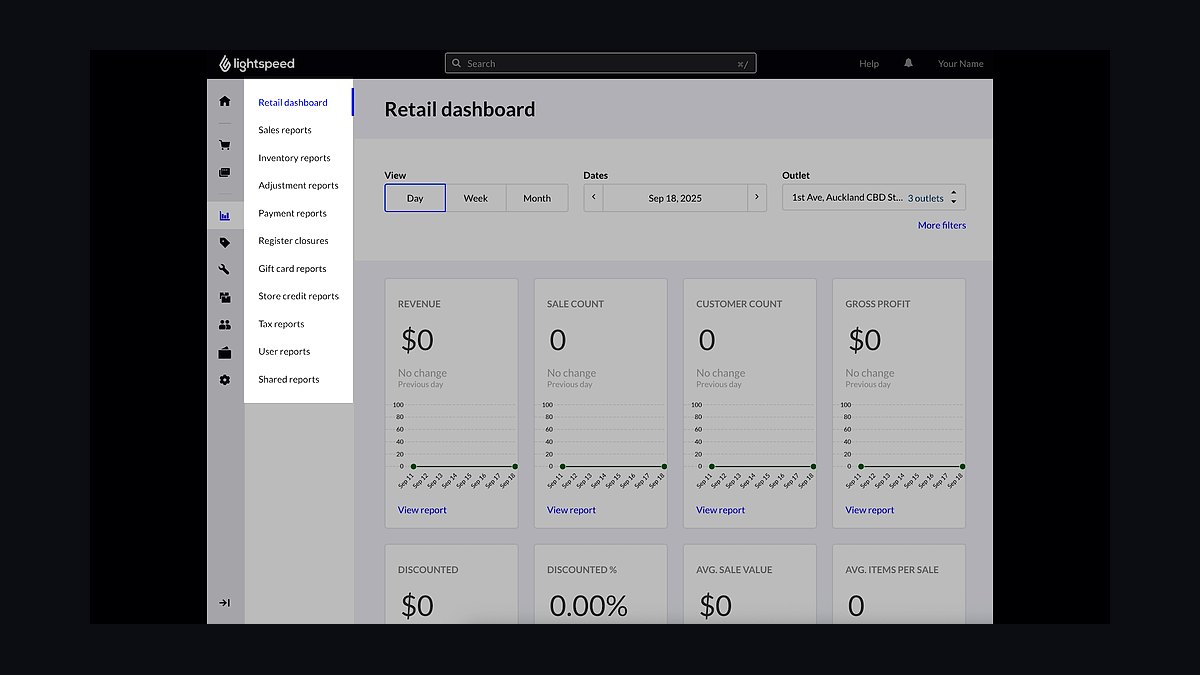Open the Help link
This screenshot has height=675, width=1200.
[869, 64]
